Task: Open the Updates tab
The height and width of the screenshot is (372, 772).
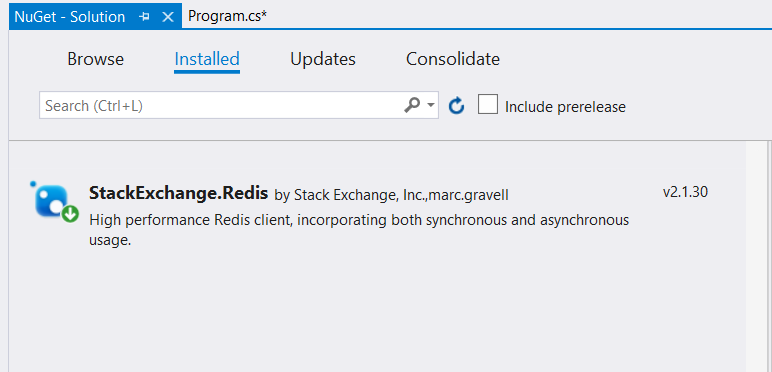Action: coord(322,59)
